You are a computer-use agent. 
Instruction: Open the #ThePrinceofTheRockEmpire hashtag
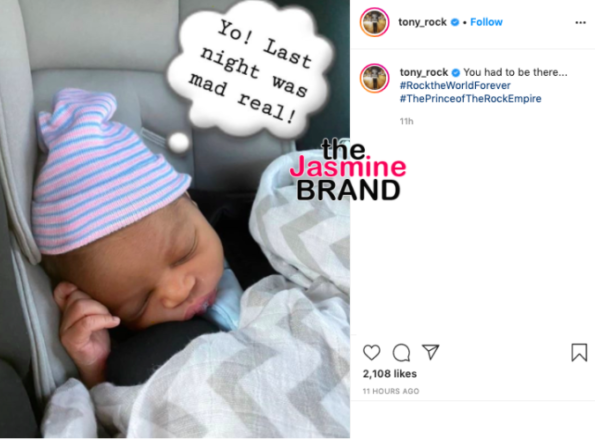coord(471,99)
